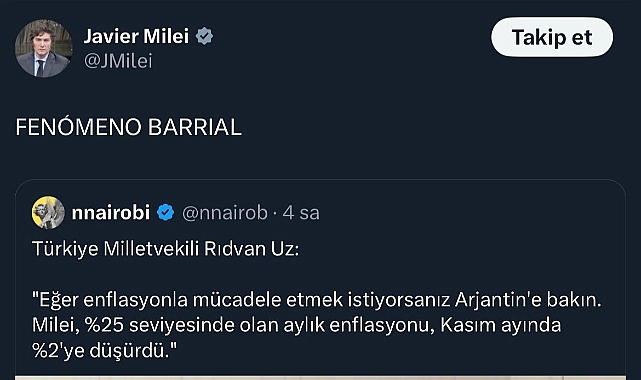Open the nnairobi yellow avatar image

point(48,212)
